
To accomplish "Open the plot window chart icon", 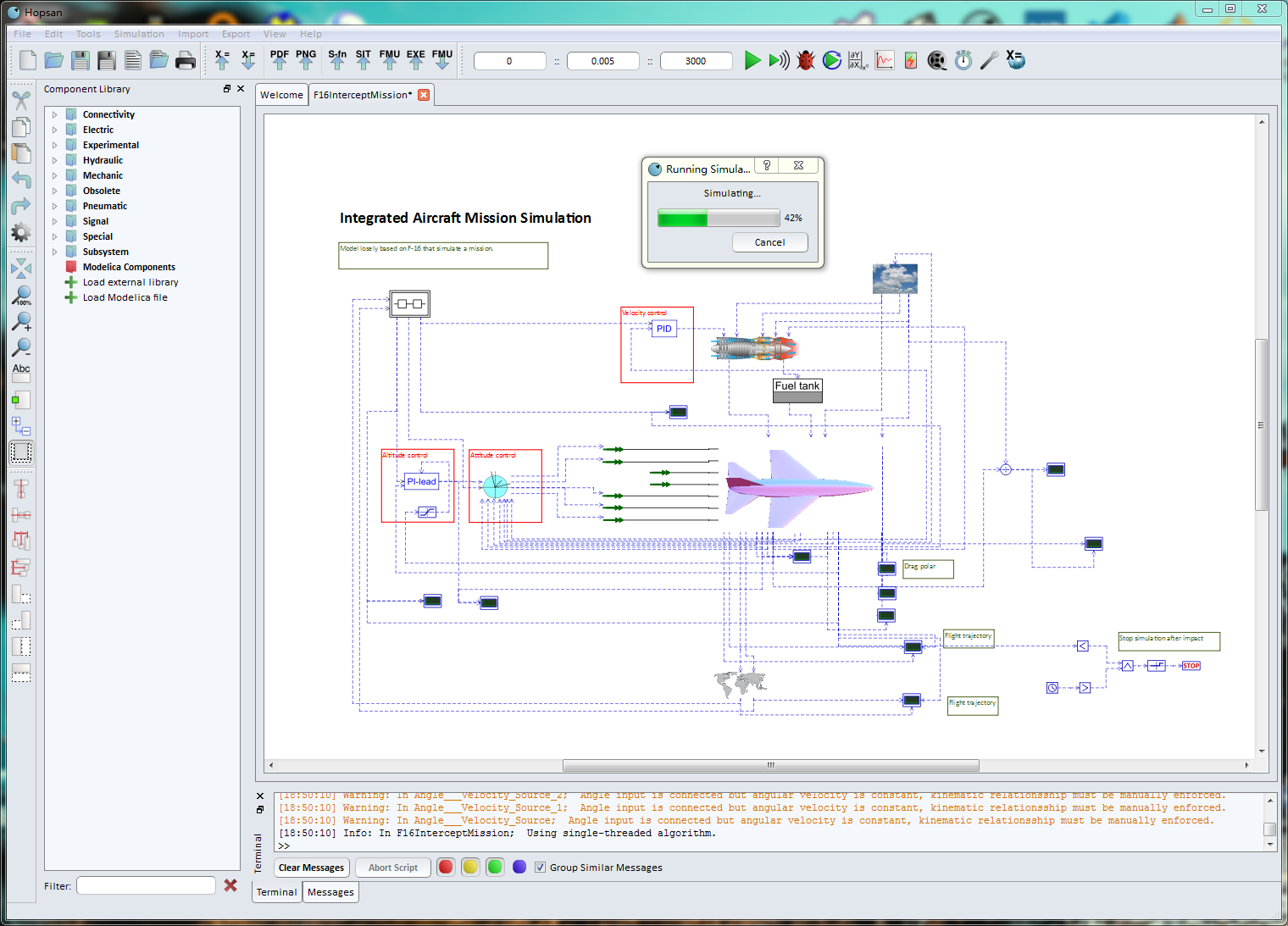I will [x=884, y=60].
